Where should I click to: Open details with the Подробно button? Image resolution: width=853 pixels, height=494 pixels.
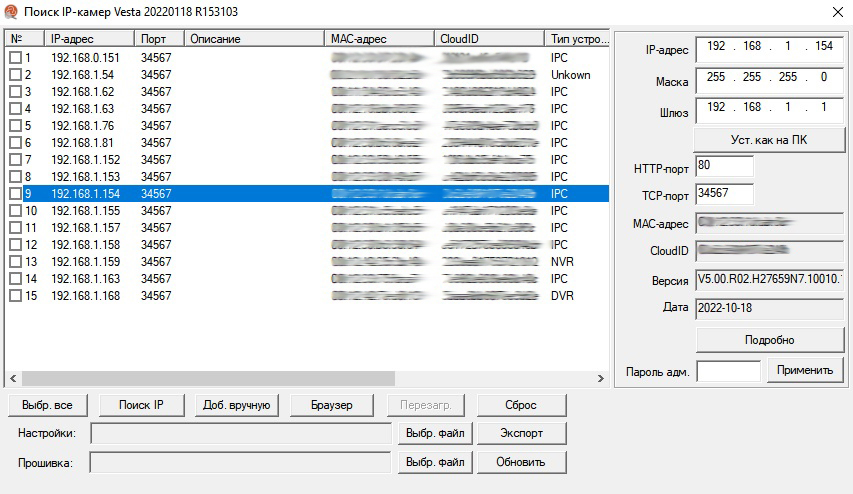coord(768,340)
